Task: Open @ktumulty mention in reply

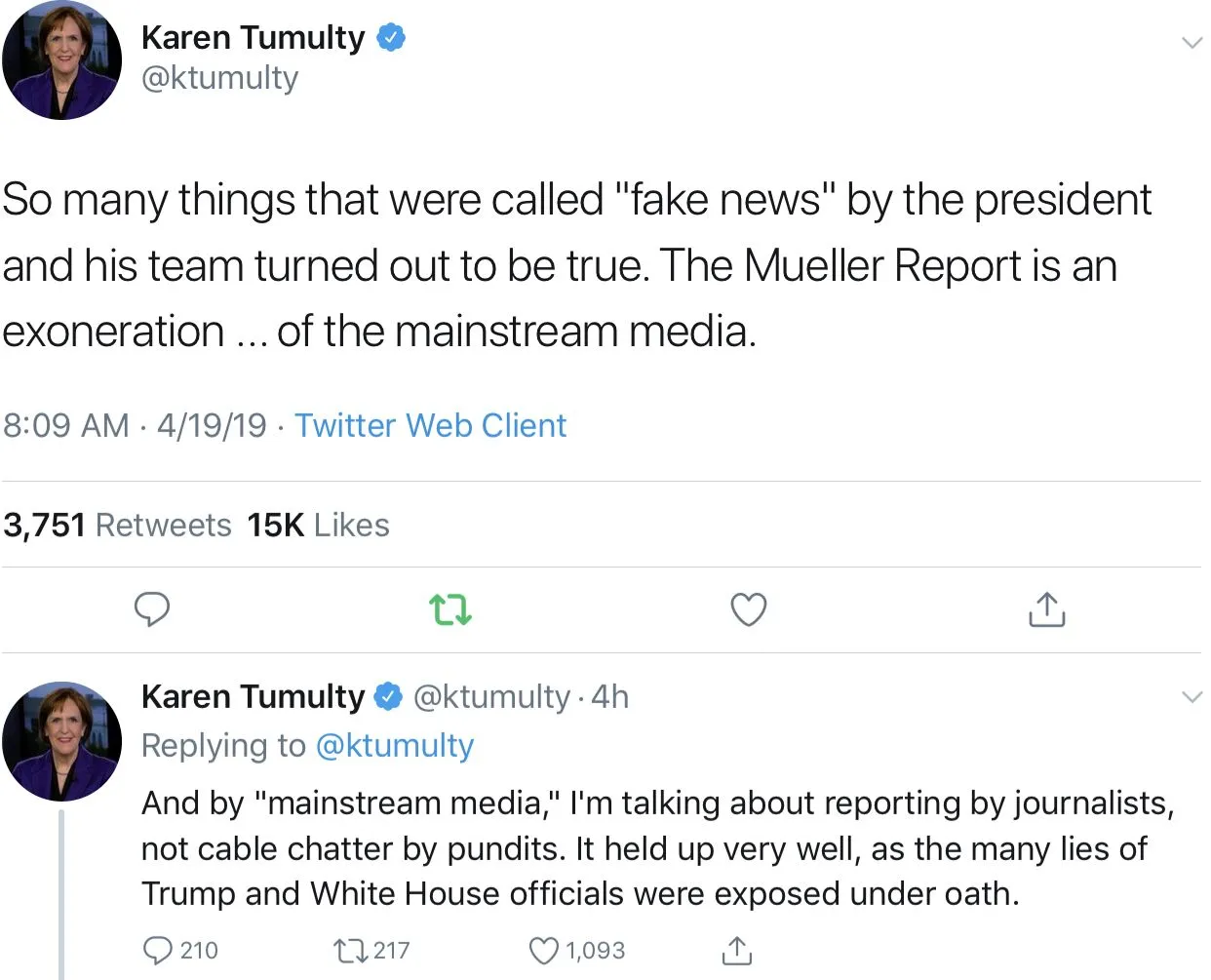Action: tap(395, 745)
